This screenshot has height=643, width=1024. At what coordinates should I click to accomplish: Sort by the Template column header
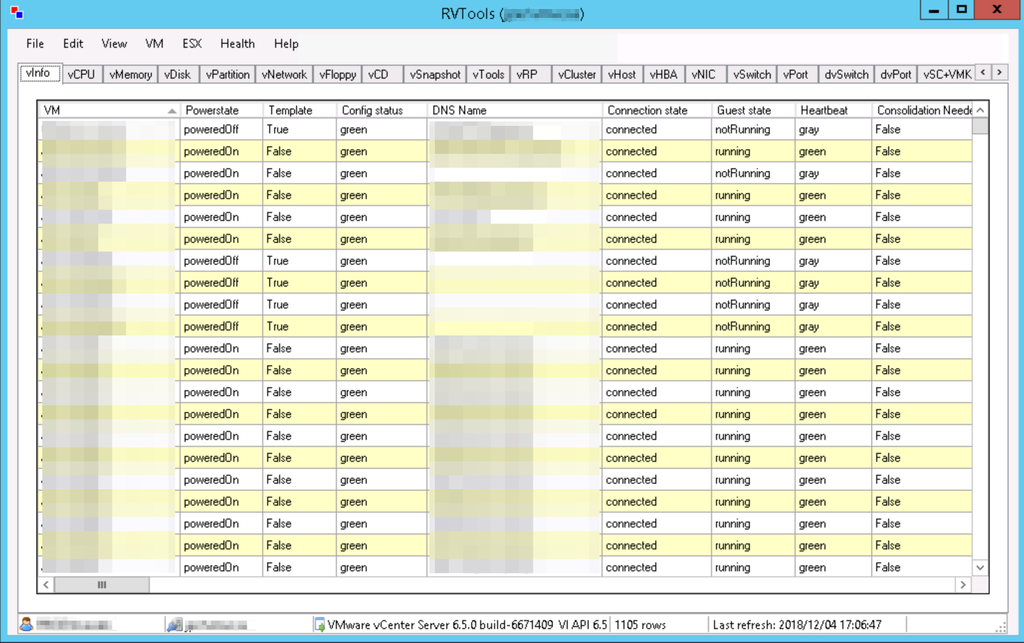pyautogui.click(x=300, y=110)
